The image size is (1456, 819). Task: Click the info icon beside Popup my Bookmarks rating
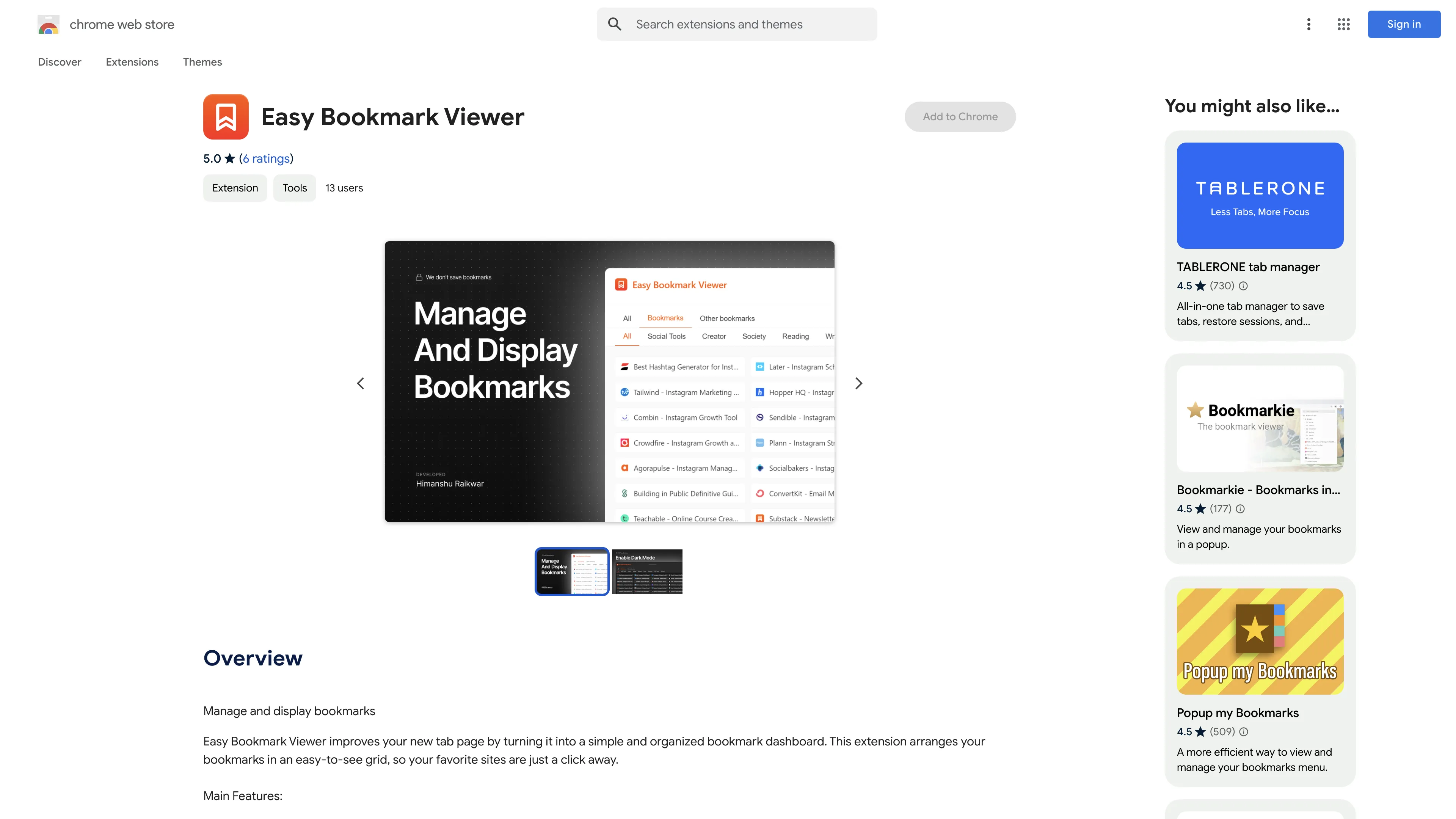coord(1244,731)
